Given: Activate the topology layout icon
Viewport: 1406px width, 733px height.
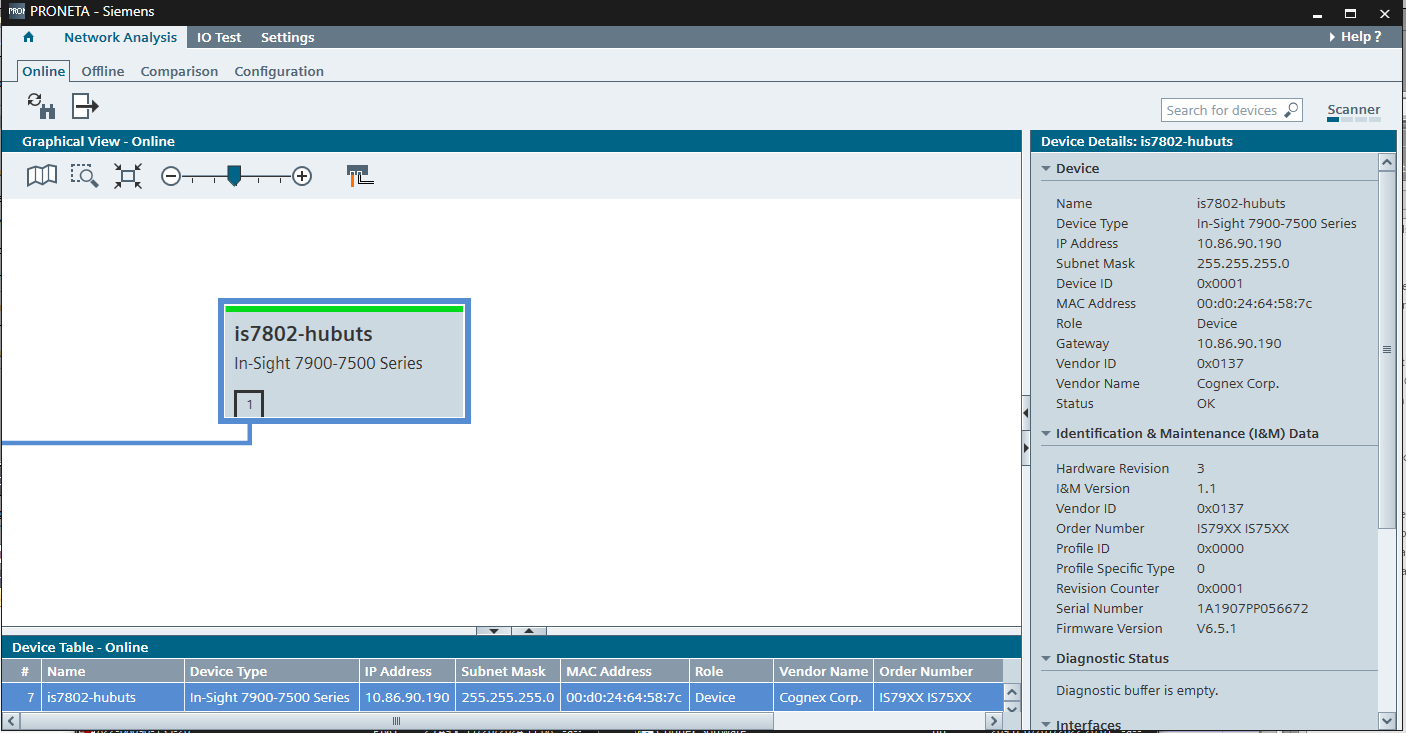Looking at the screenshot, I should [359, 174].
